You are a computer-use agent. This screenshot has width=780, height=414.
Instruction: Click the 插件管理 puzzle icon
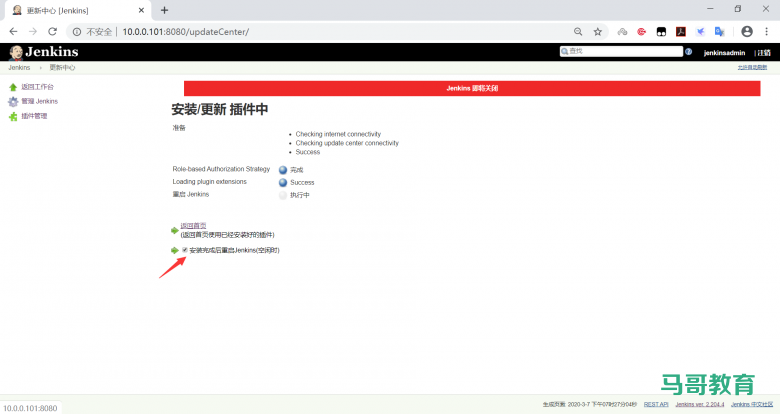pos(13,116)
